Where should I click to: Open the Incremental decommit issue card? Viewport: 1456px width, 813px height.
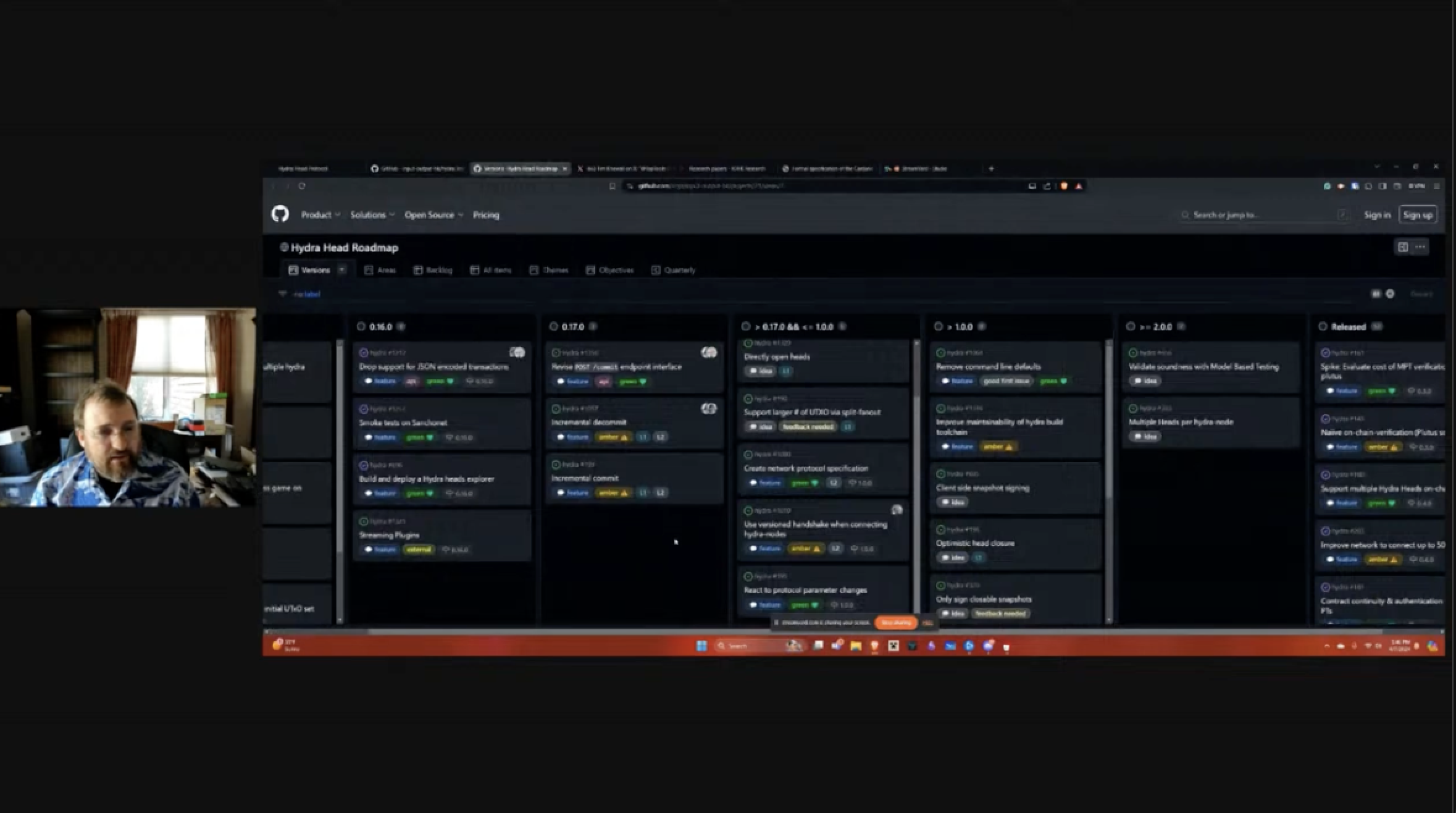[x=588, y=423]
